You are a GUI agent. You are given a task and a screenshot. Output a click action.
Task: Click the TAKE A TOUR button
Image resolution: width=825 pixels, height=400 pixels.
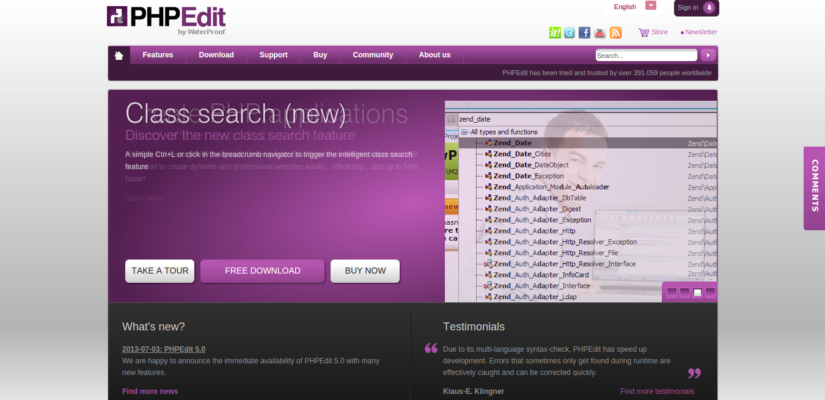coord(160,271)
